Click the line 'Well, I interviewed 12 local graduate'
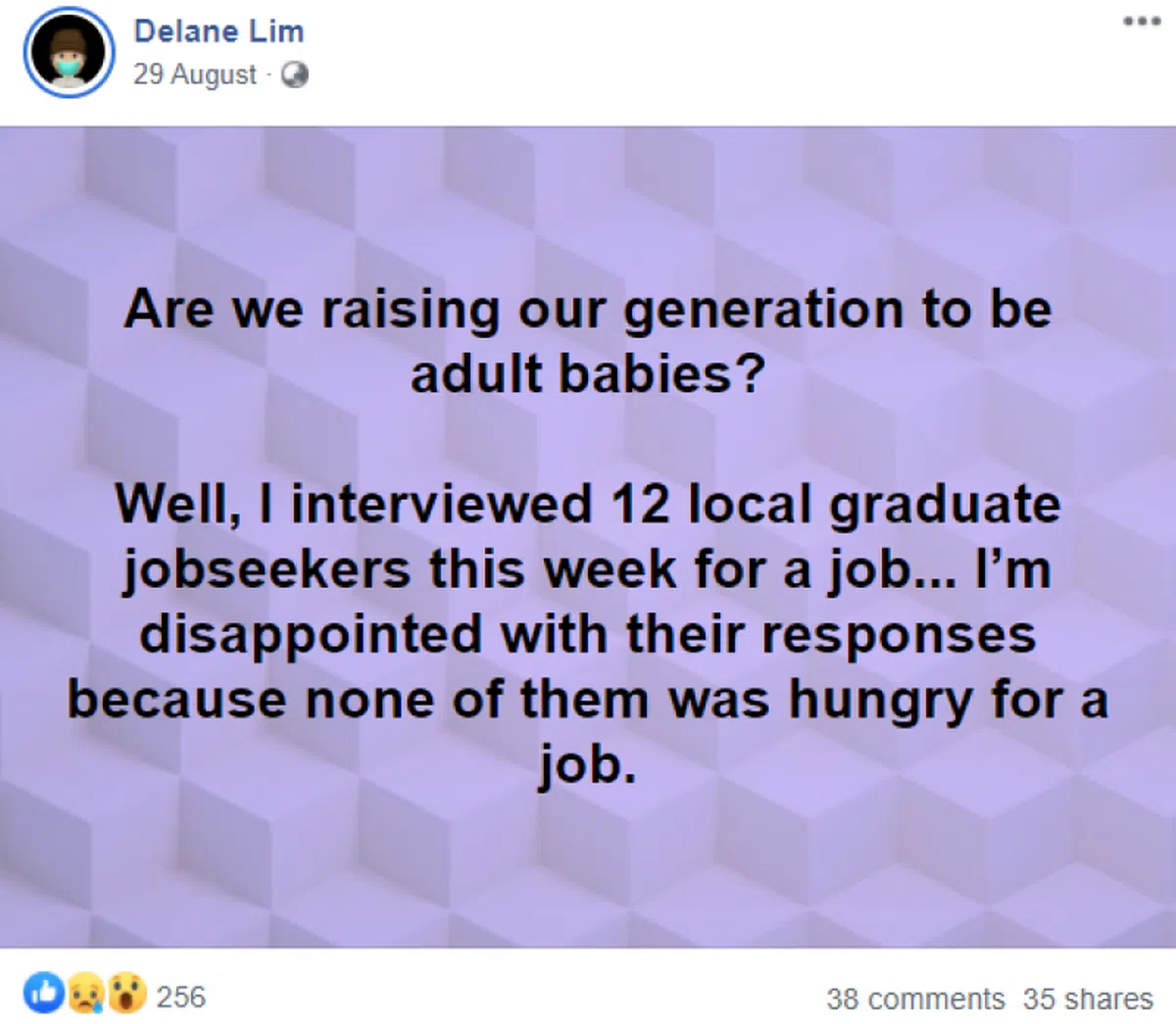This screenshot has width=1176, height=1024. (x=588, y=504)
